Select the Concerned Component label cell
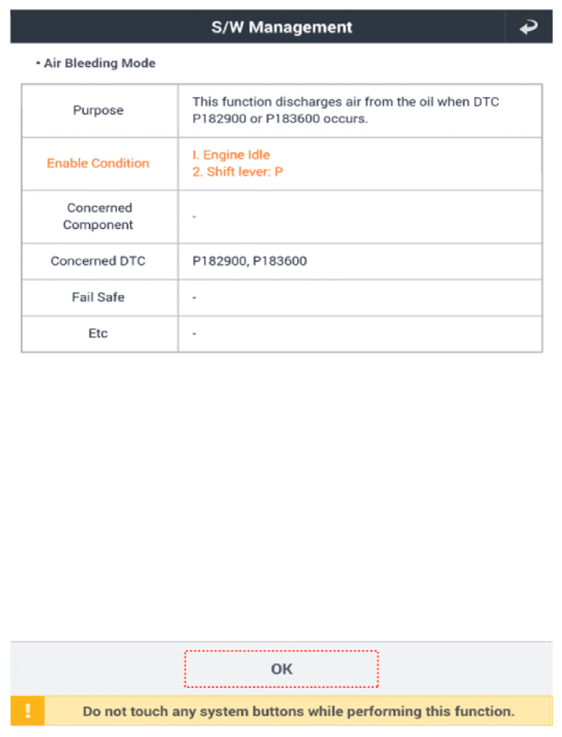562x737 pixels. pos(98,216)
